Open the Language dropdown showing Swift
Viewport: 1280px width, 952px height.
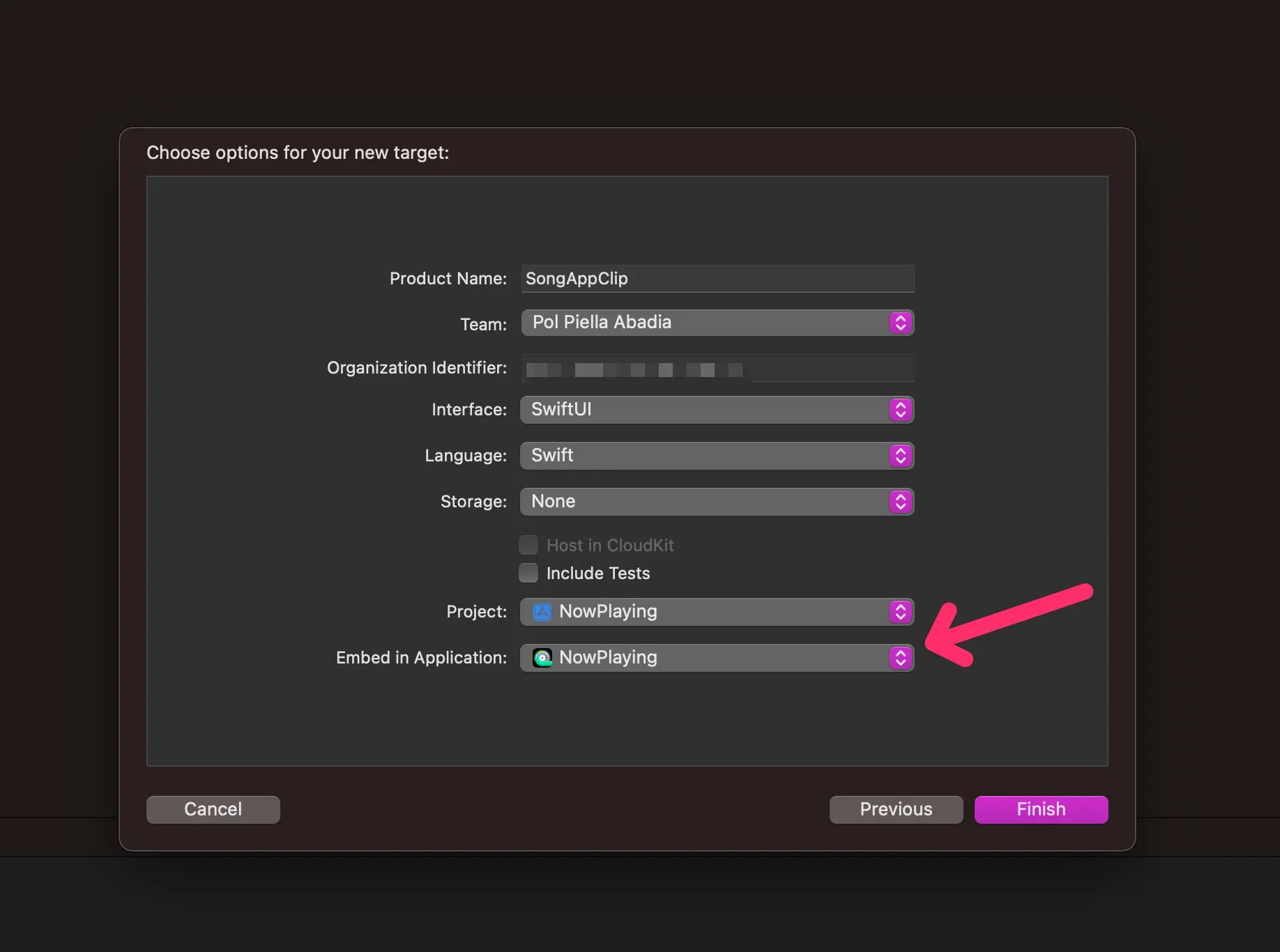717,455
